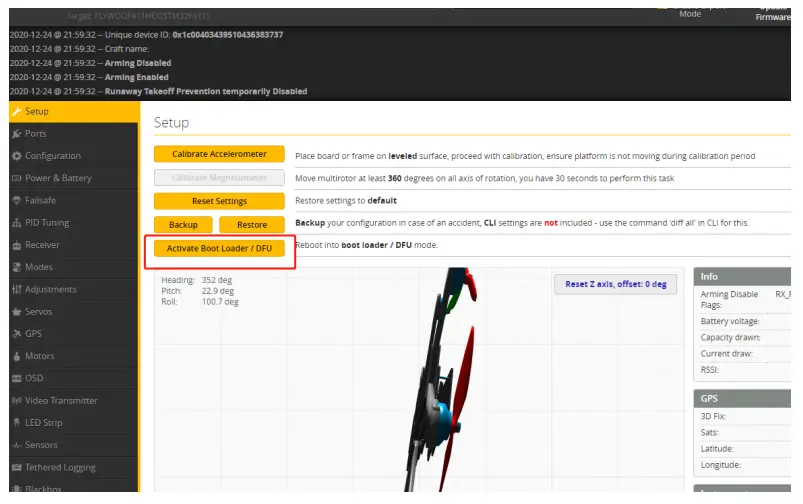The image size is (803, 504).
Task: Go to Power & Battery tab
Action: click(74, 178)
